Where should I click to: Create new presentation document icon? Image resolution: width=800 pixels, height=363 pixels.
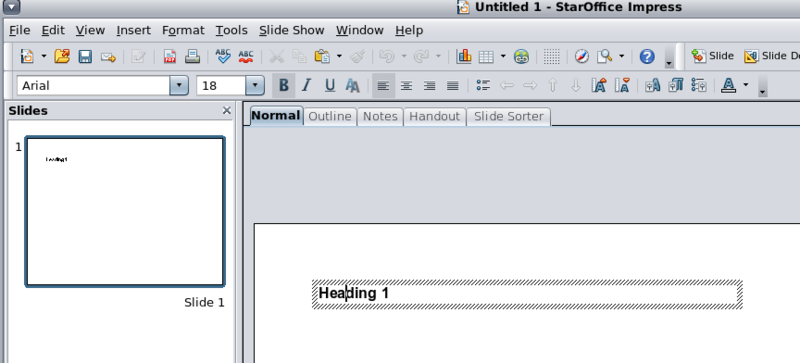point(27,56)
